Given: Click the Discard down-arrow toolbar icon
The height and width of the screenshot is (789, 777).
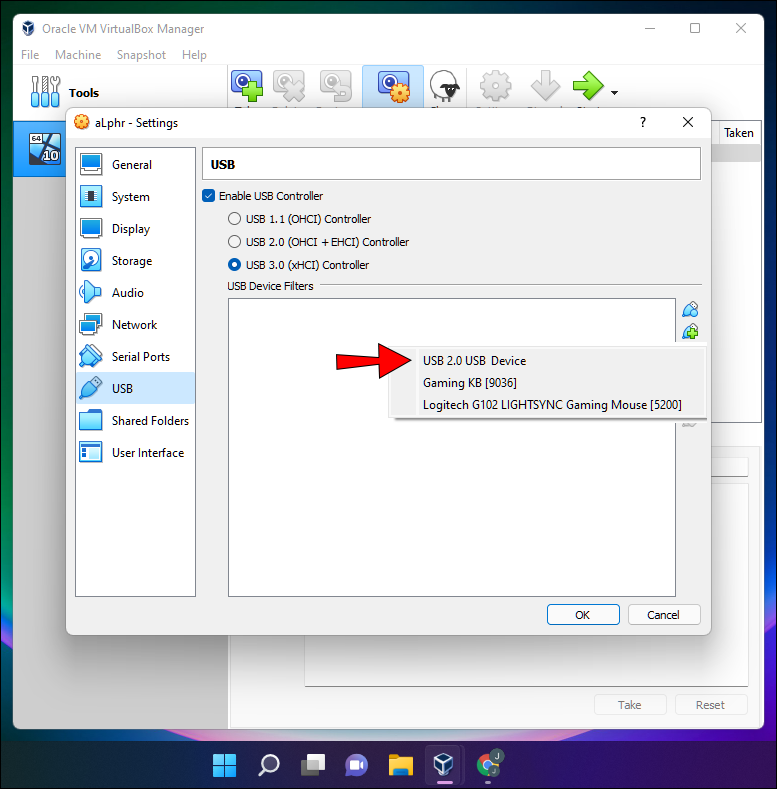Looking at the screenshot, I should coord(546,86).
